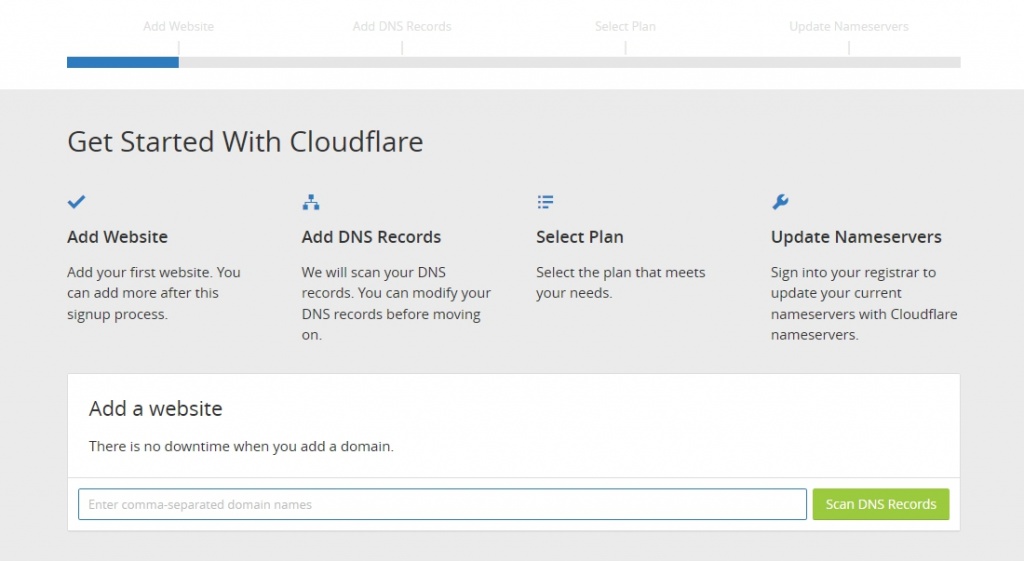Select the Update Nameservers progress step label
The image size is (1024, 561).
pos(848,26)
